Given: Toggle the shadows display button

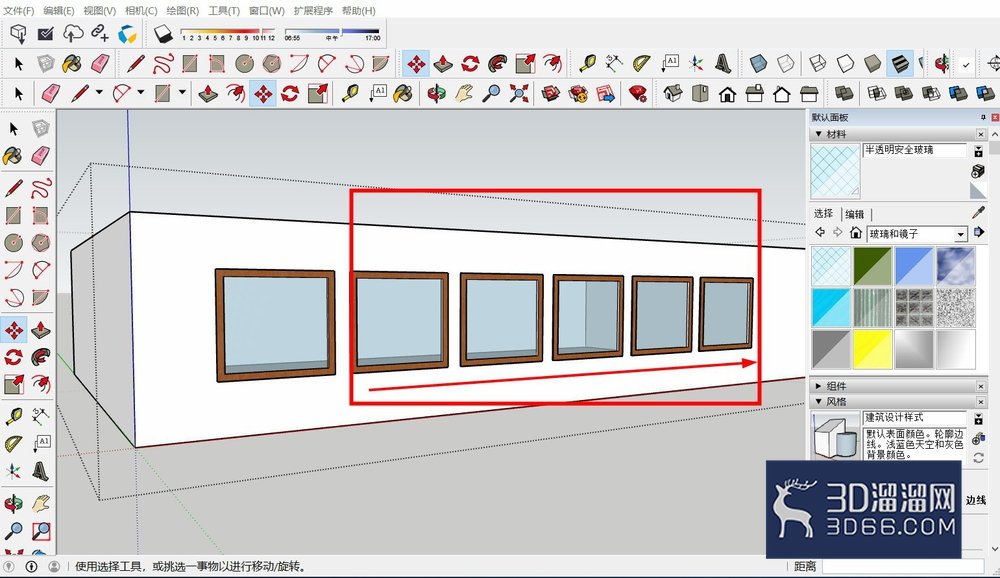Looking at the screenshot, I should [163, 33].
